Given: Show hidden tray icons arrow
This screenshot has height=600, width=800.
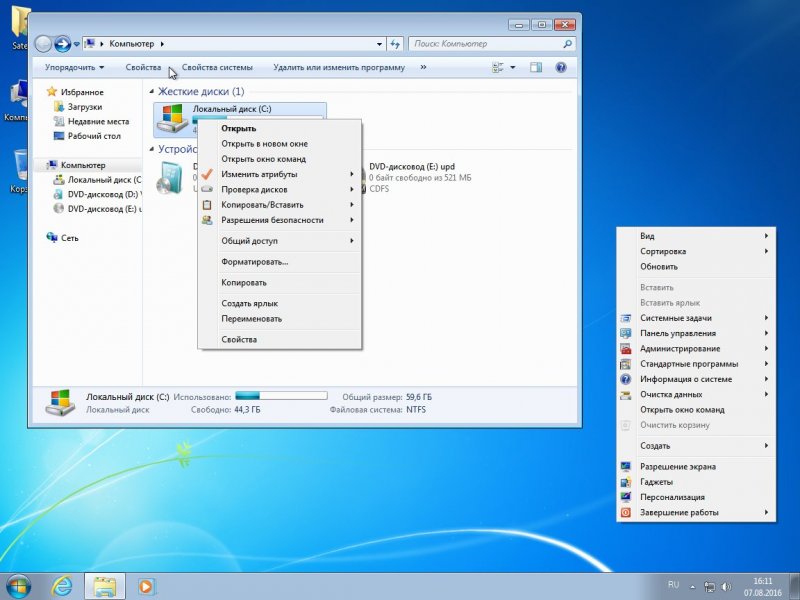Looking at the screenshot, I should click(692, 587).
